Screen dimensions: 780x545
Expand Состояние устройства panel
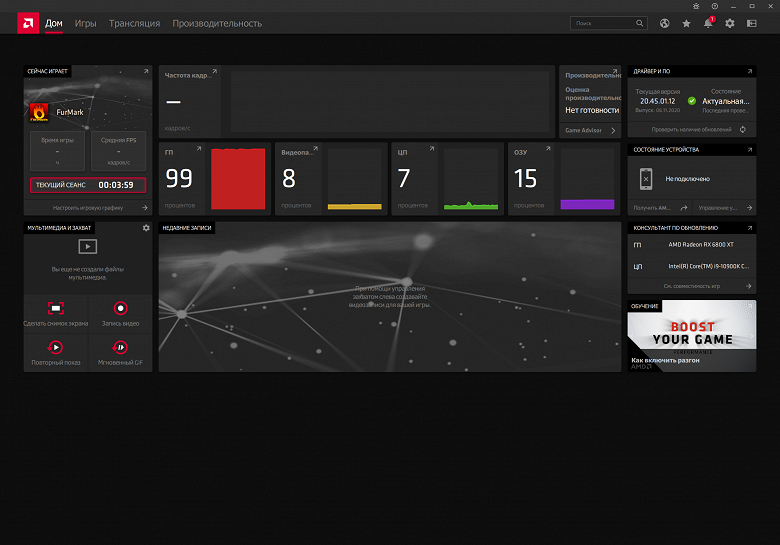[750, 150]
